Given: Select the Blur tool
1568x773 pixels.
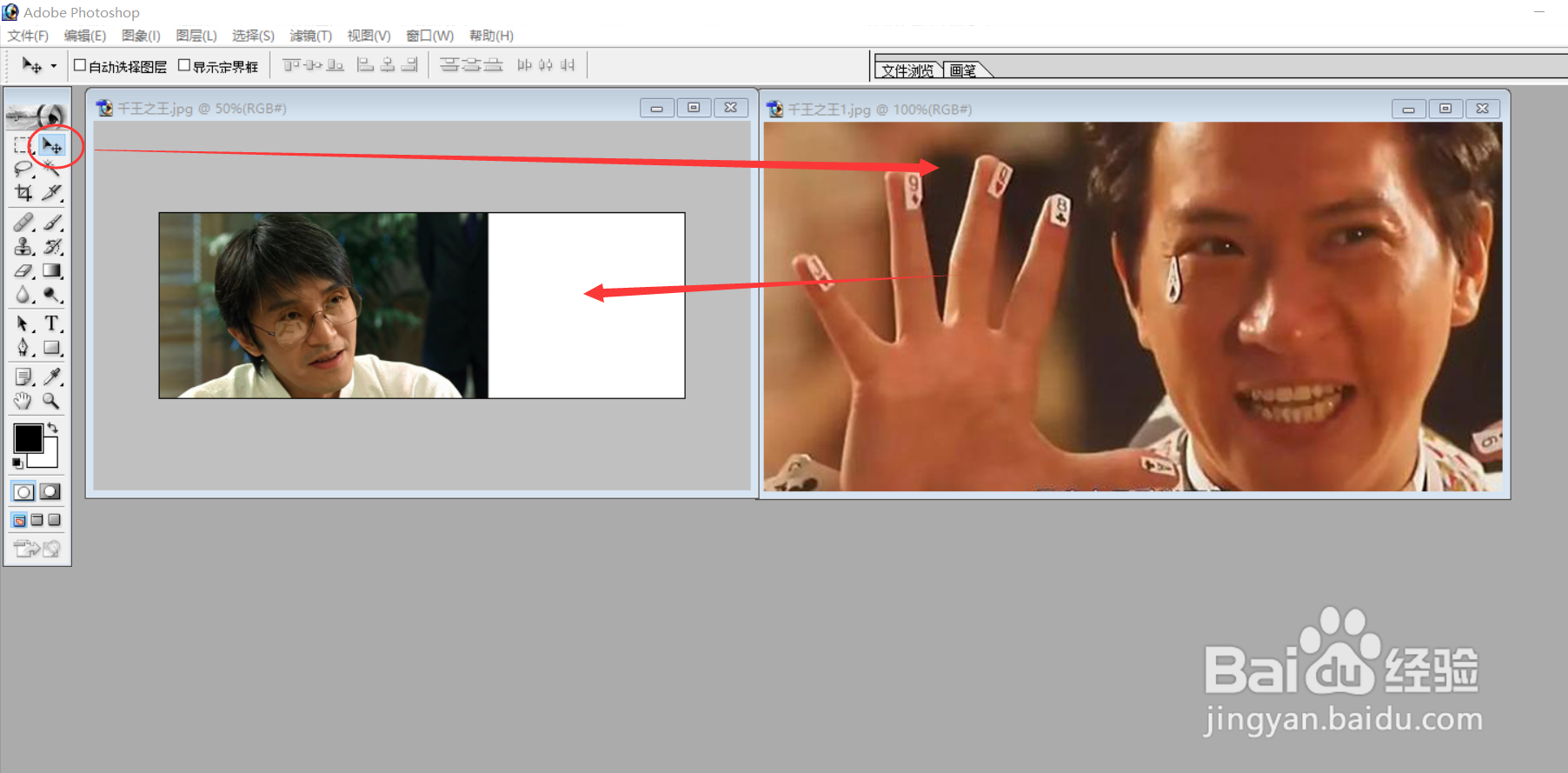Looking at the screenshot, I should pos(23,296).
